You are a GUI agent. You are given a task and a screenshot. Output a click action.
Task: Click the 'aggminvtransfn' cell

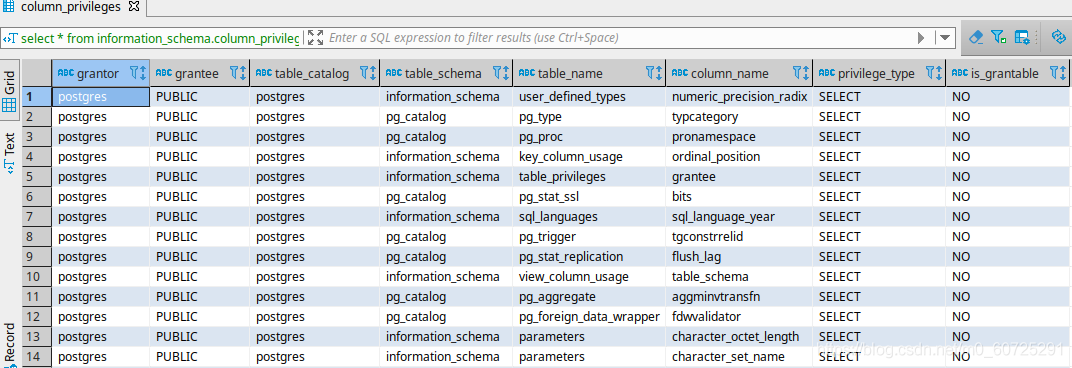[740, 297]
